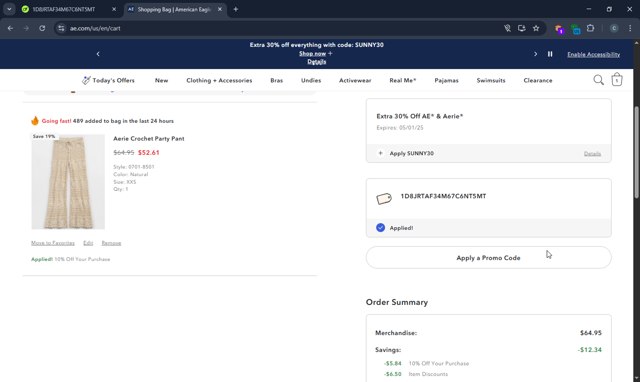
Task: Click the purple browser extension icon in the toolbar
Action: coord(559,29)
